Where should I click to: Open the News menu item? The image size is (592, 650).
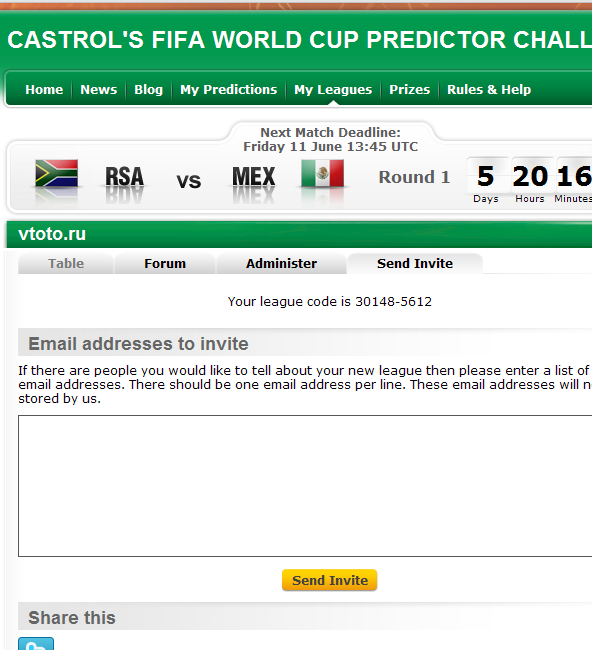pyautogui.click(x=99, y=90)
